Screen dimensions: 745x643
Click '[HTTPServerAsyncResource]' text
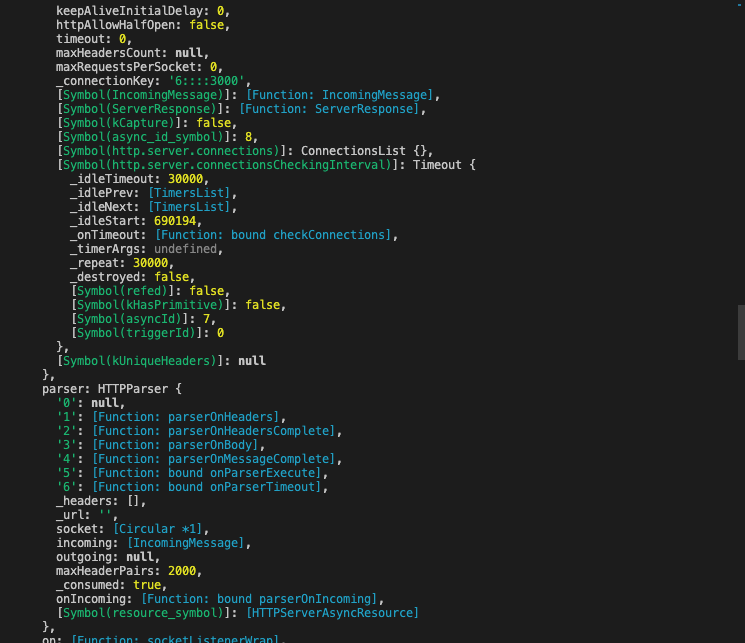(x=332, y=613)
